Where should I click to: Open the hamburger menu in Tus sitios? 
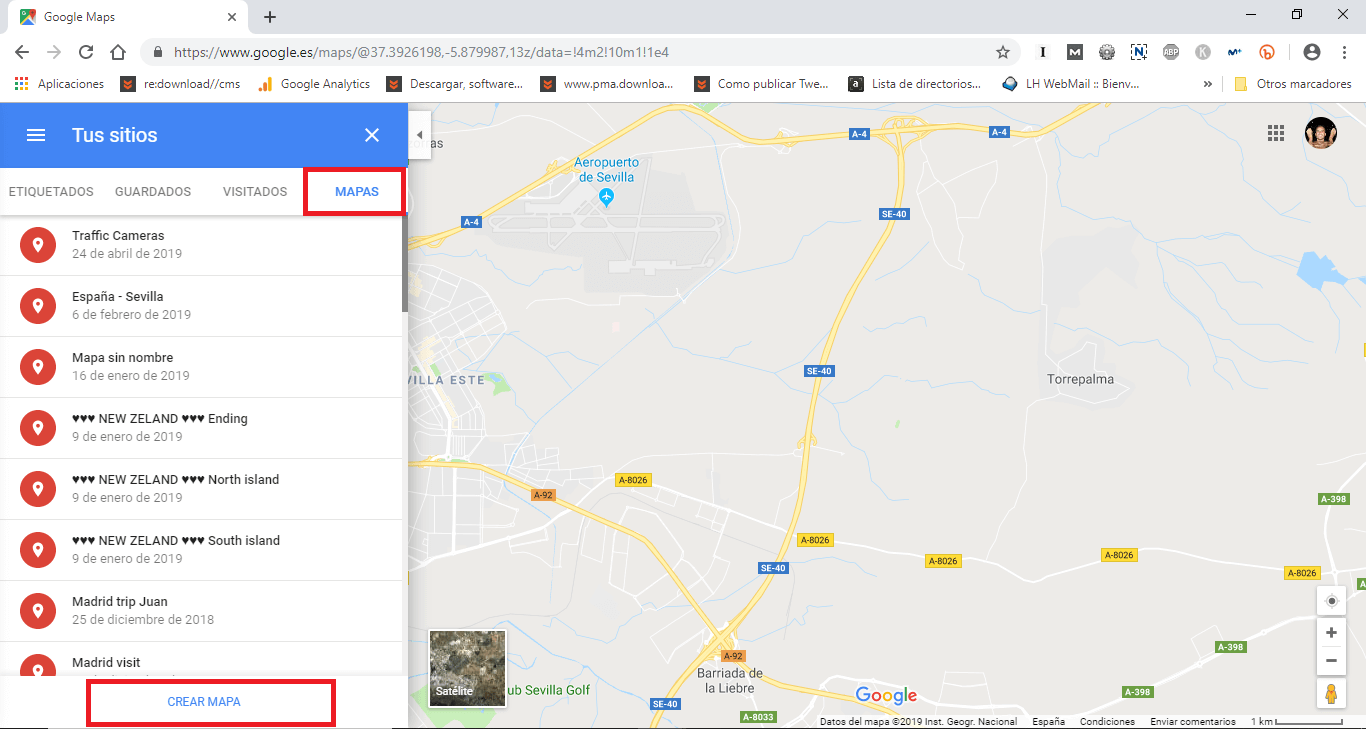(36, 135)
